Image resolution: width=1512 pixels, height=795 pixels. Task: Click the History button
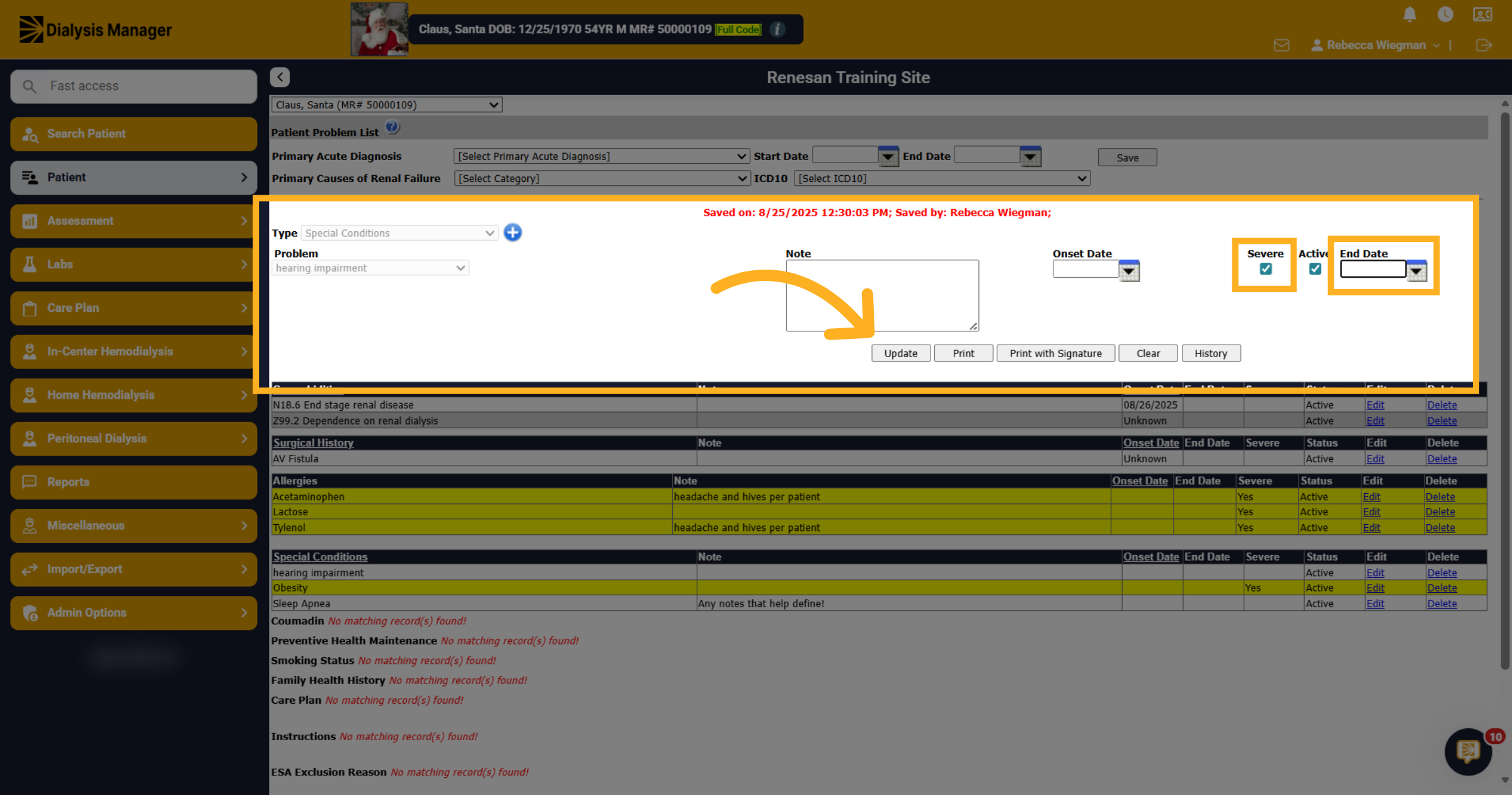click(x=1211, y=353)
